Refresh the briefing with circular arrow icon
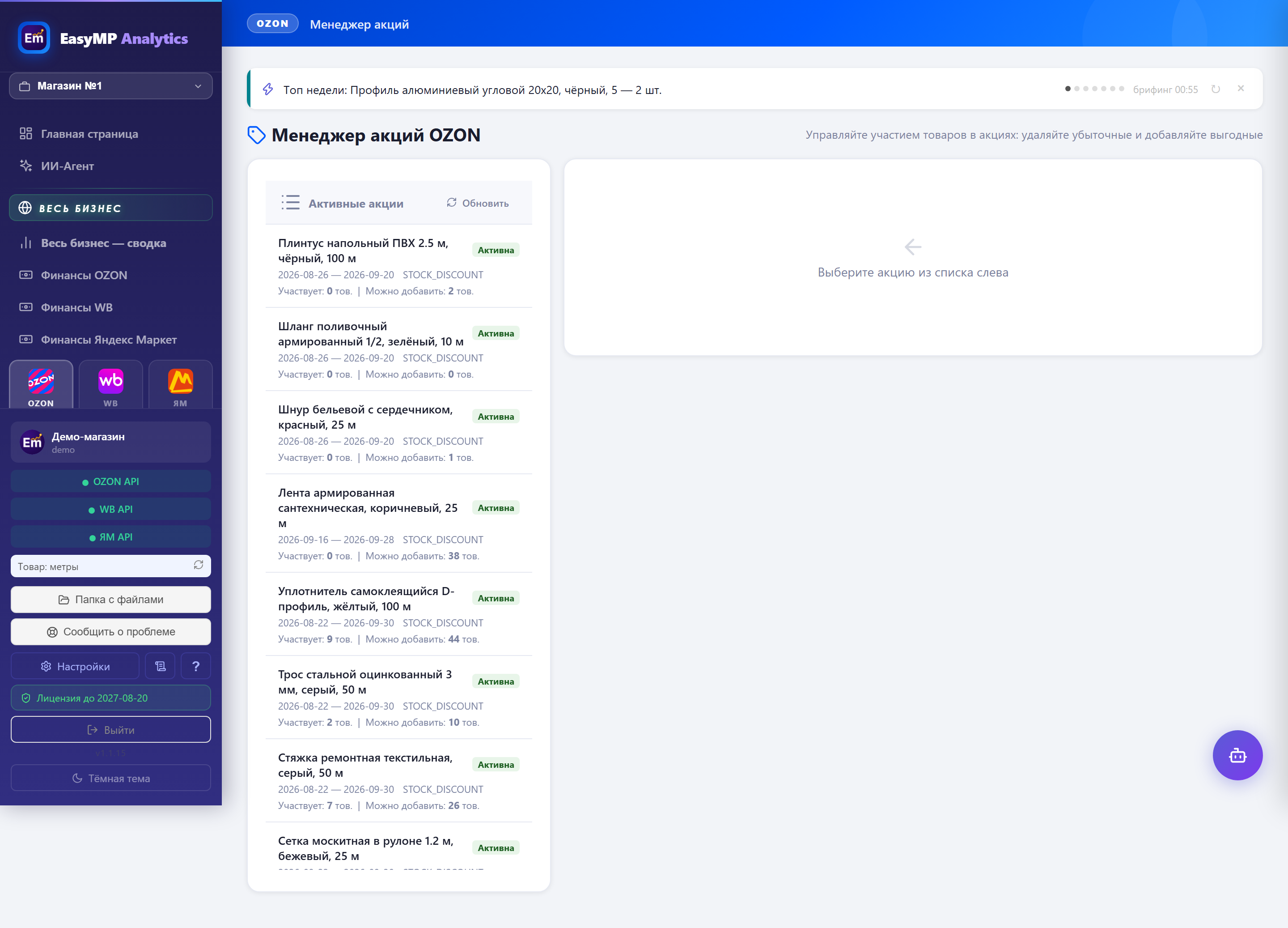This screenshot has width=1288, height=928. [1215, 89]
